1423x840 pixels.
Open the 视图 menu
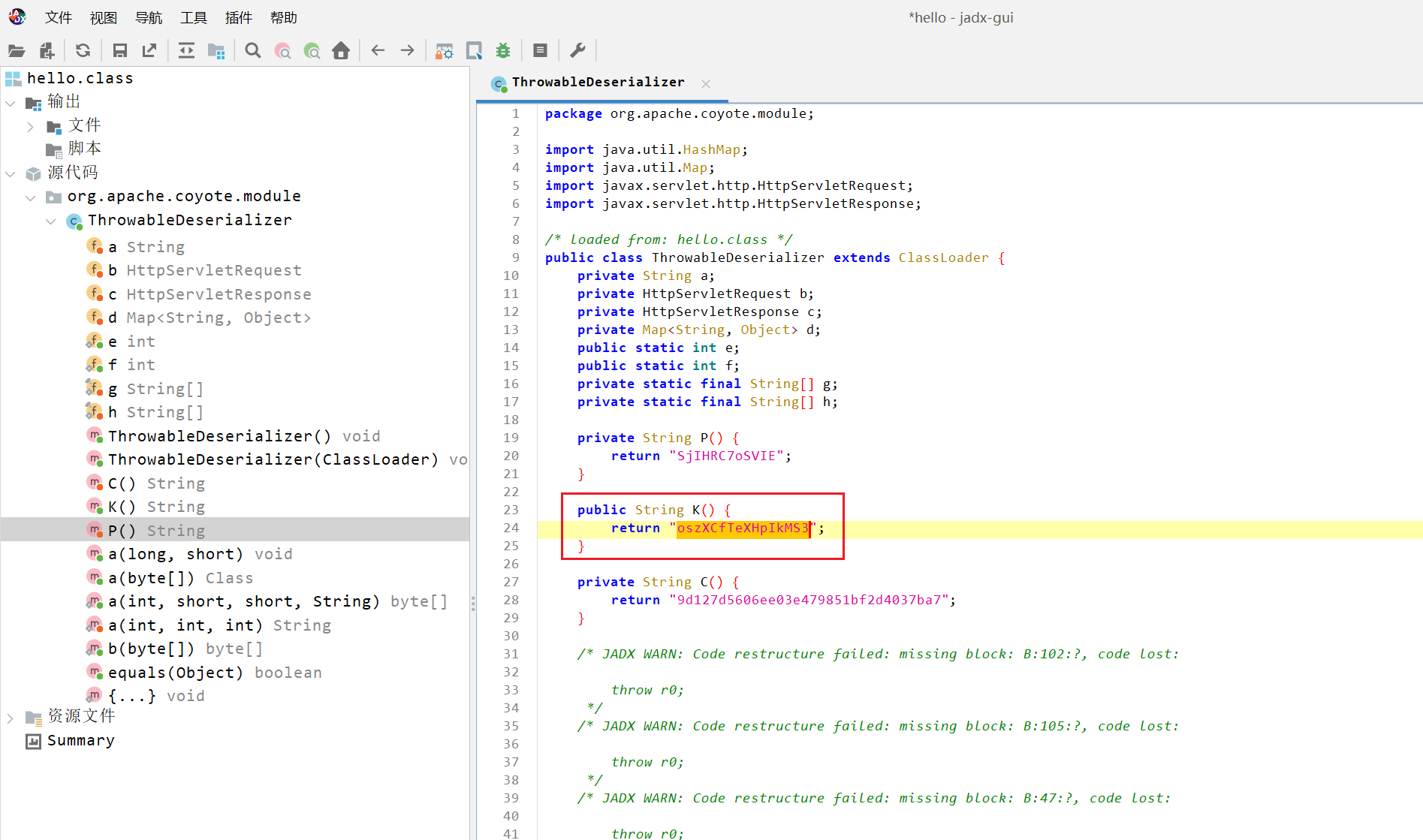coord(104,17)
